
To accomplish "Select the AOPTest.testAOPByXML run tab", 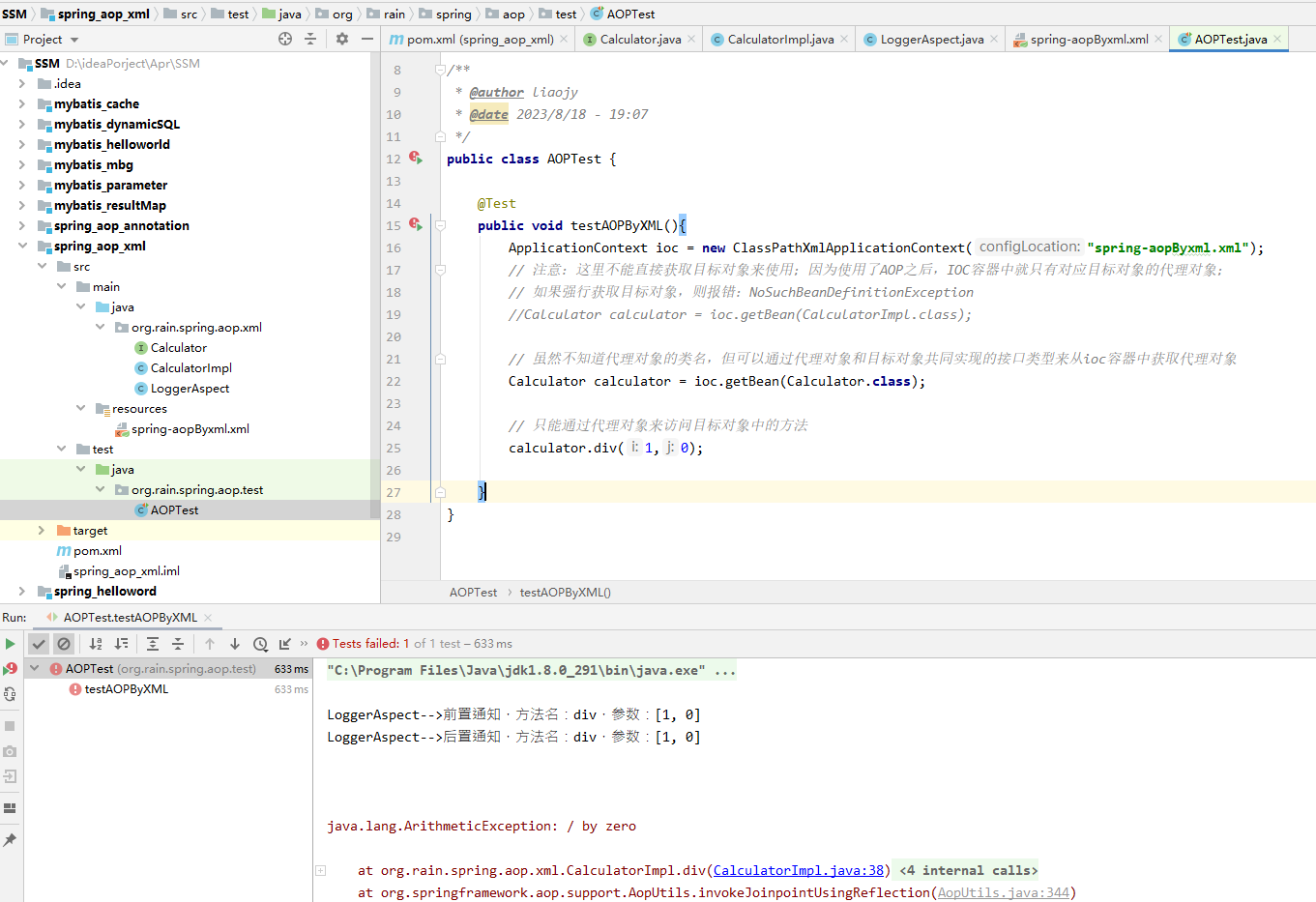I will pyautogui.click(x=130, y=618).
